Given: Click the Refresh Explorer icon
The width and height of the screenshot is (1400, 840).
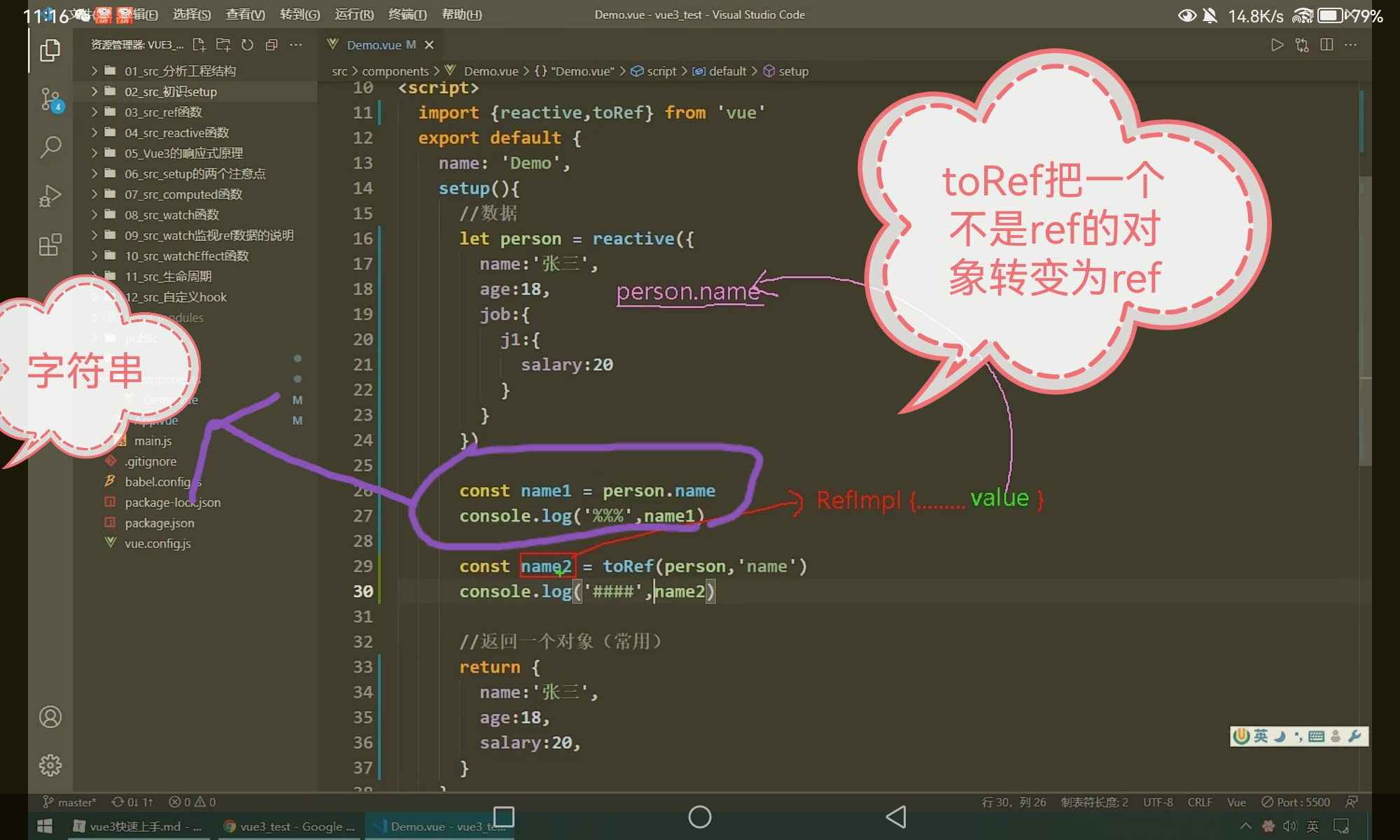Looking at the screenshot, I should 247,45.
